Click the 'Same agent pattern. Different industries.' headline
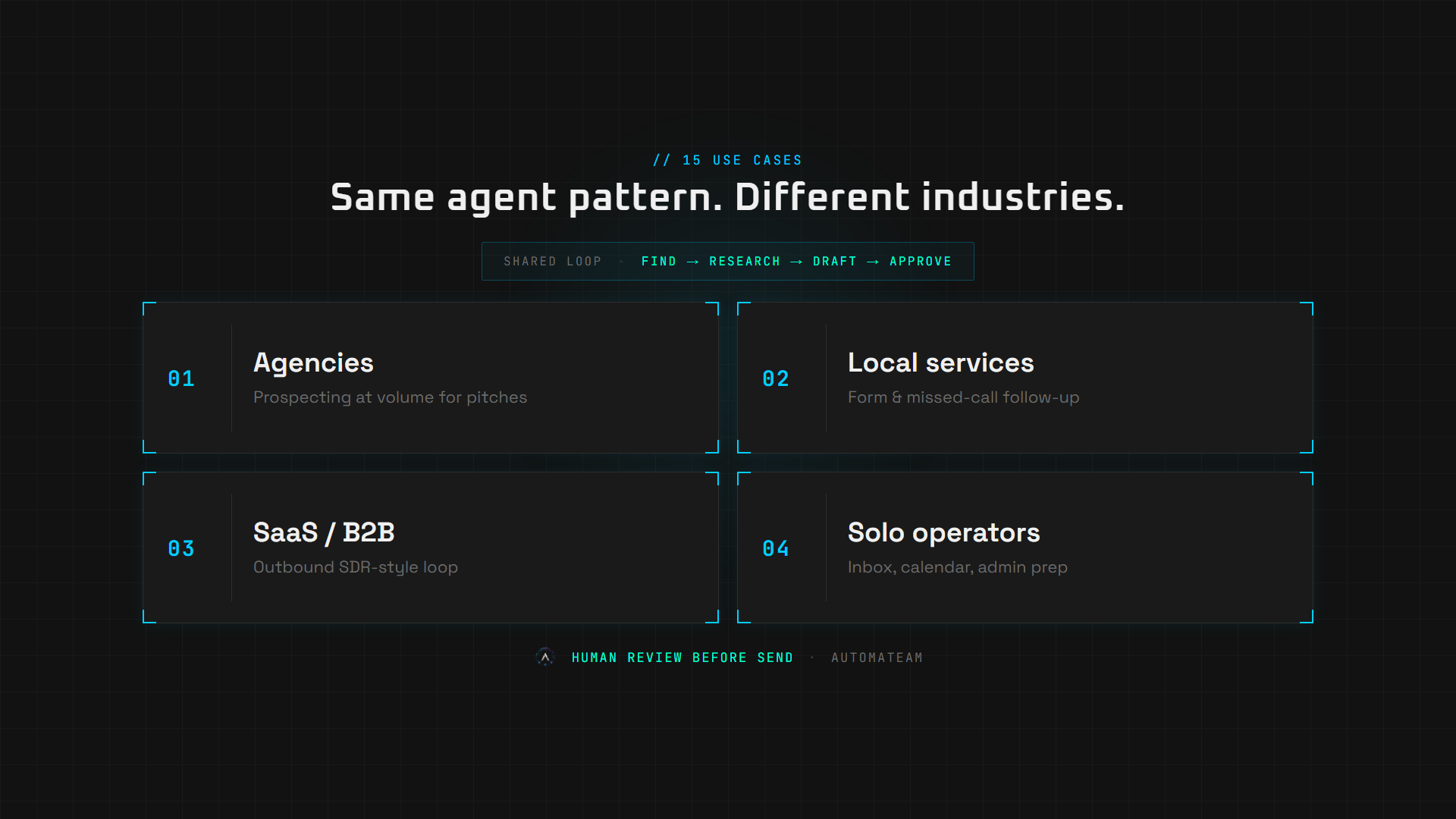The height and width of the screenshot is (819, 1456). pyautogui.click(x=727, y=197)
